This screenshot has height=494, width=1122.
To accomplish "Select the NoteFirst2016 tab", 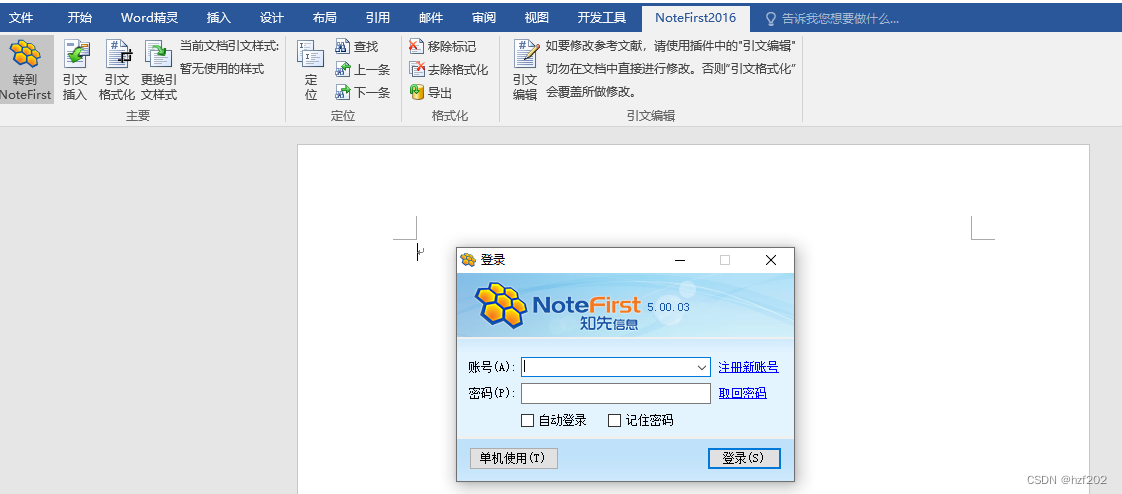I will pos(696,18).
